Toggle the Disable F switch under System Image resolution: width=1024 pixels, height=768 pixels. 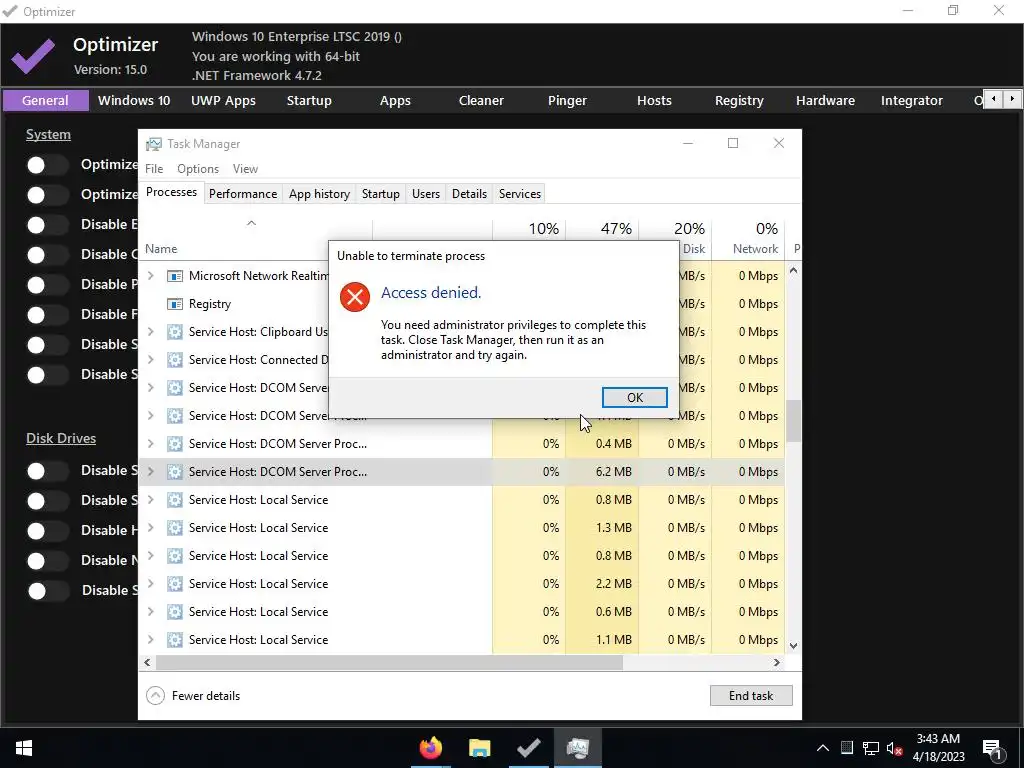pyautogui.click(x=47, y=315)
